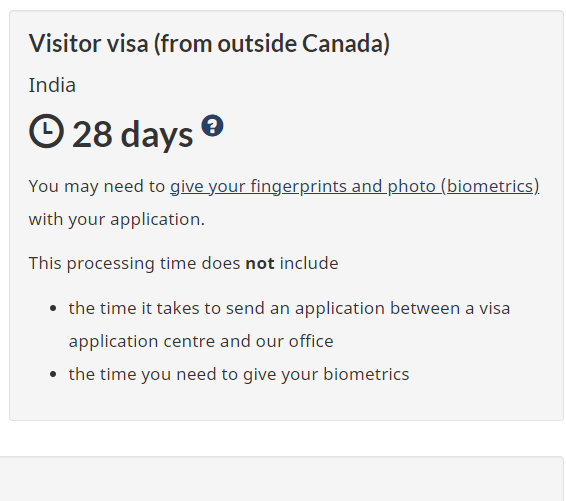Click the bold word 'not'
The image size is (566, 501).
pyautogui.click(x=260, y=263)
